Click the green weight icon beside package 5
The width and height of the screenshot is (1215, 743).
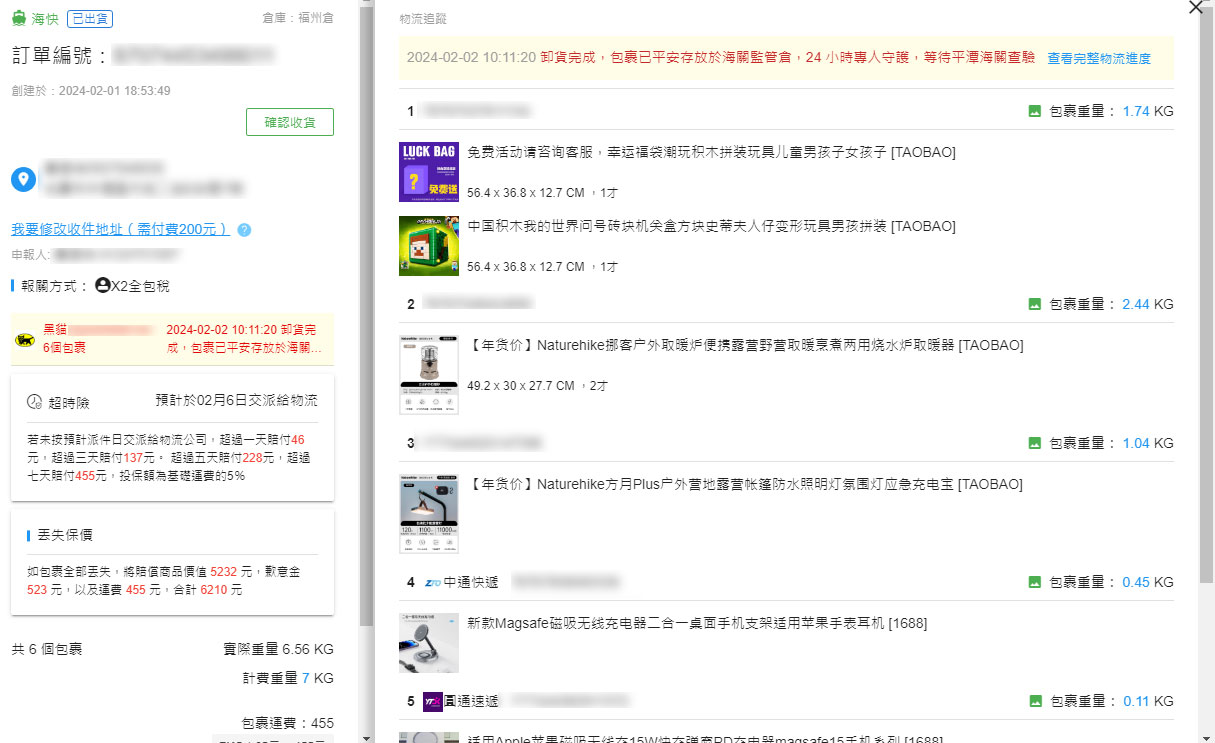click(x=1034, y=701)
